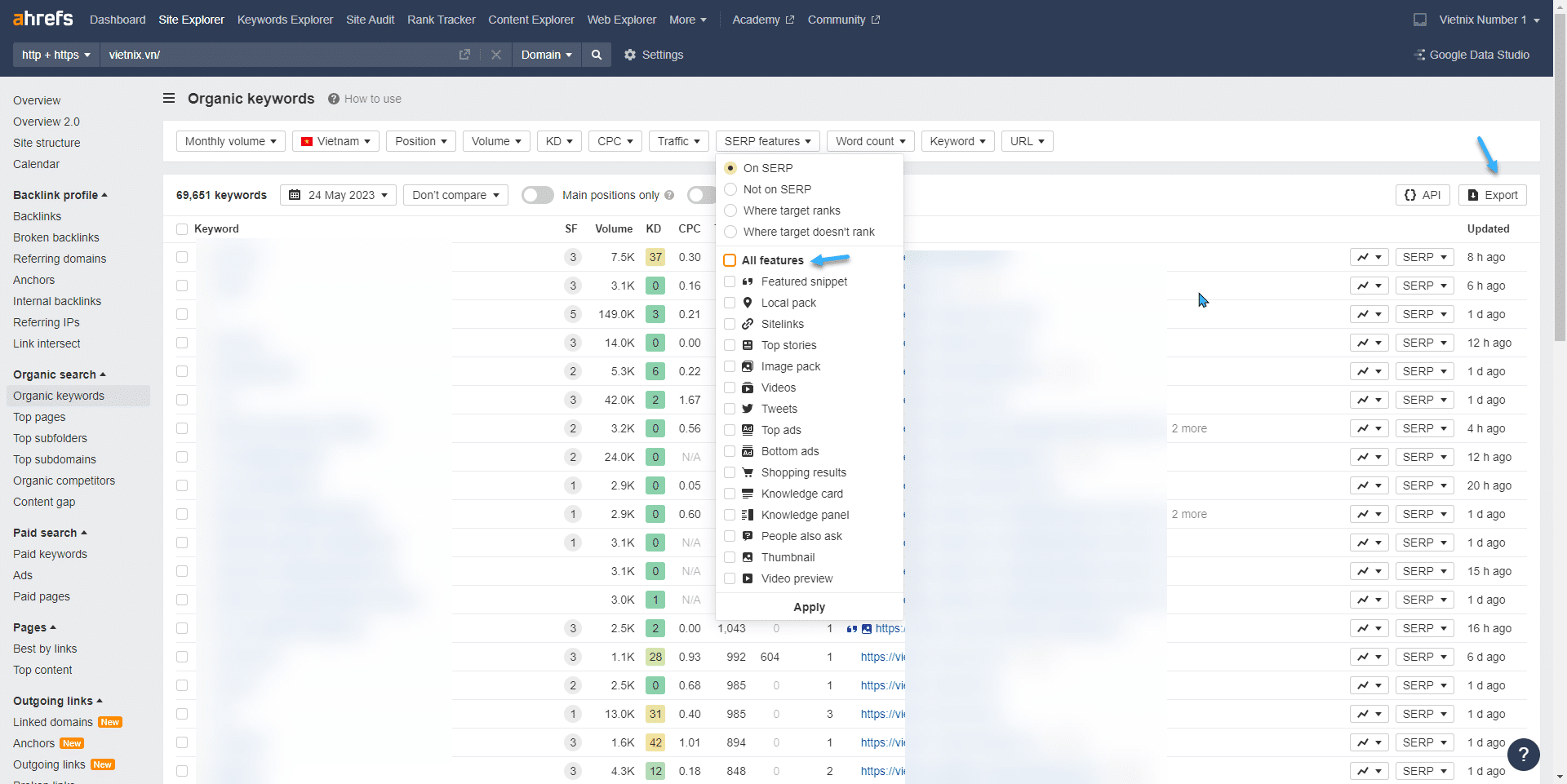Click the help tooltip icon beside Main positions only
The width and height of the screenshot is (1567, 784).
[x=669, y=195]
